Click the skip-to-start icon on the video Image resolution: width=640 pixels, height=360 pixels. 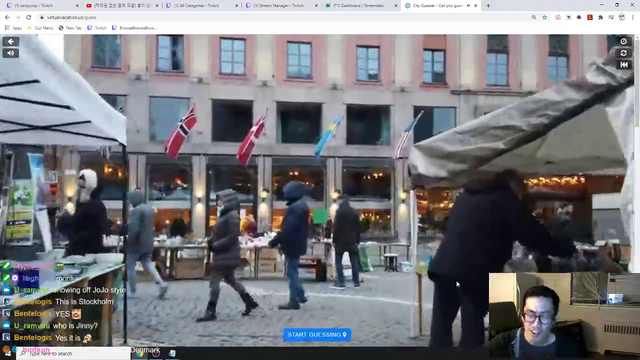click(x=623, y=64)
